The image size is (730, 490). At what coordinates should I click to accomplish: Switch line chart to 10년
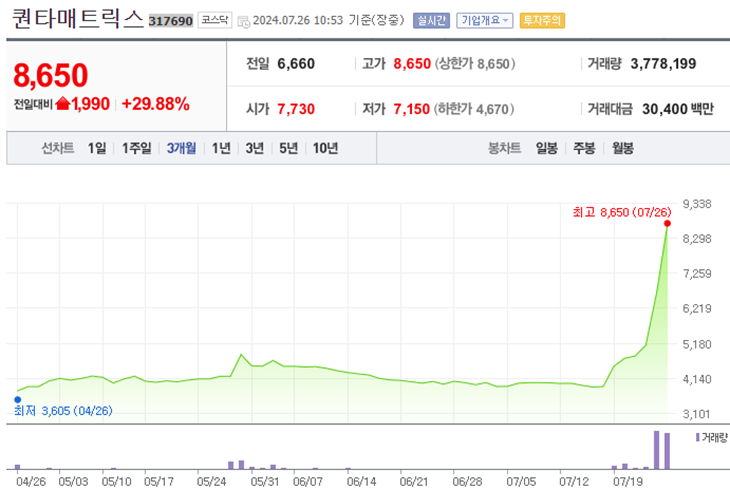325,148
